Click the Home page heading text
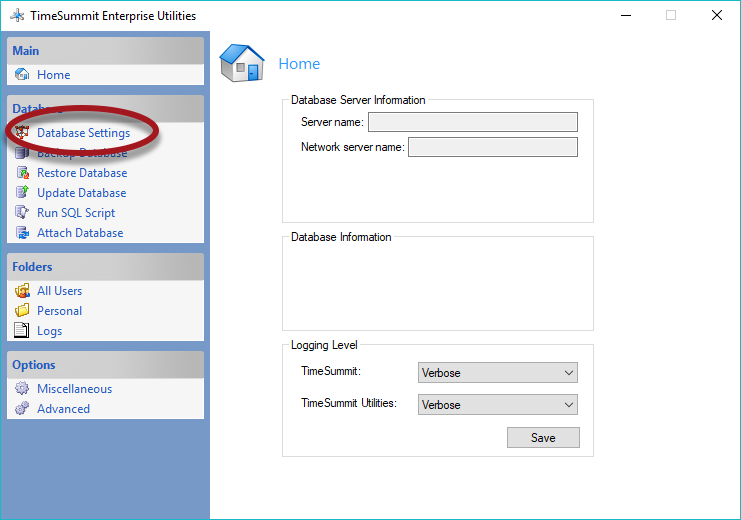Screen dimensions: 741x520 (299, 64)
